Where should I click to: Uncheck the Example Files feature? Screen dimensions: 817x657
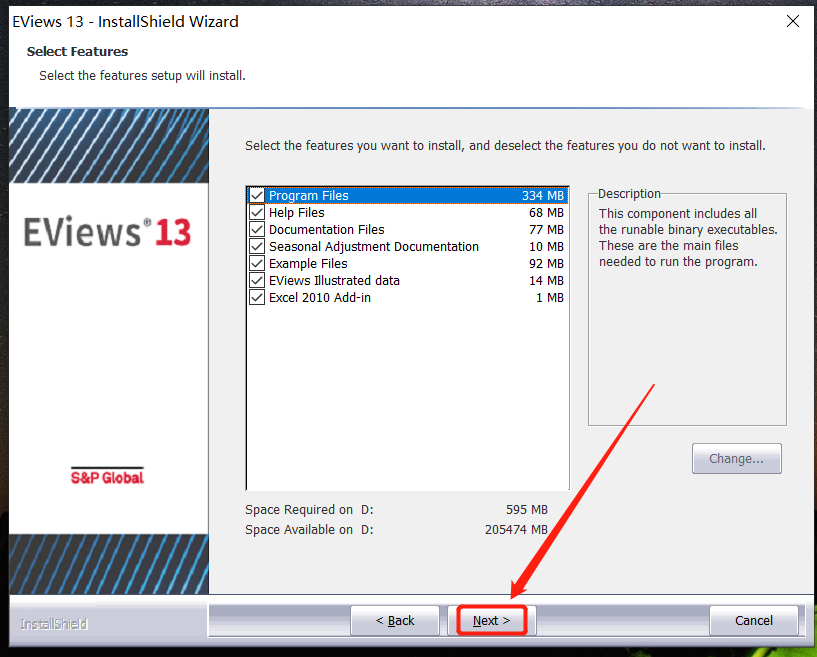point(257,263)
